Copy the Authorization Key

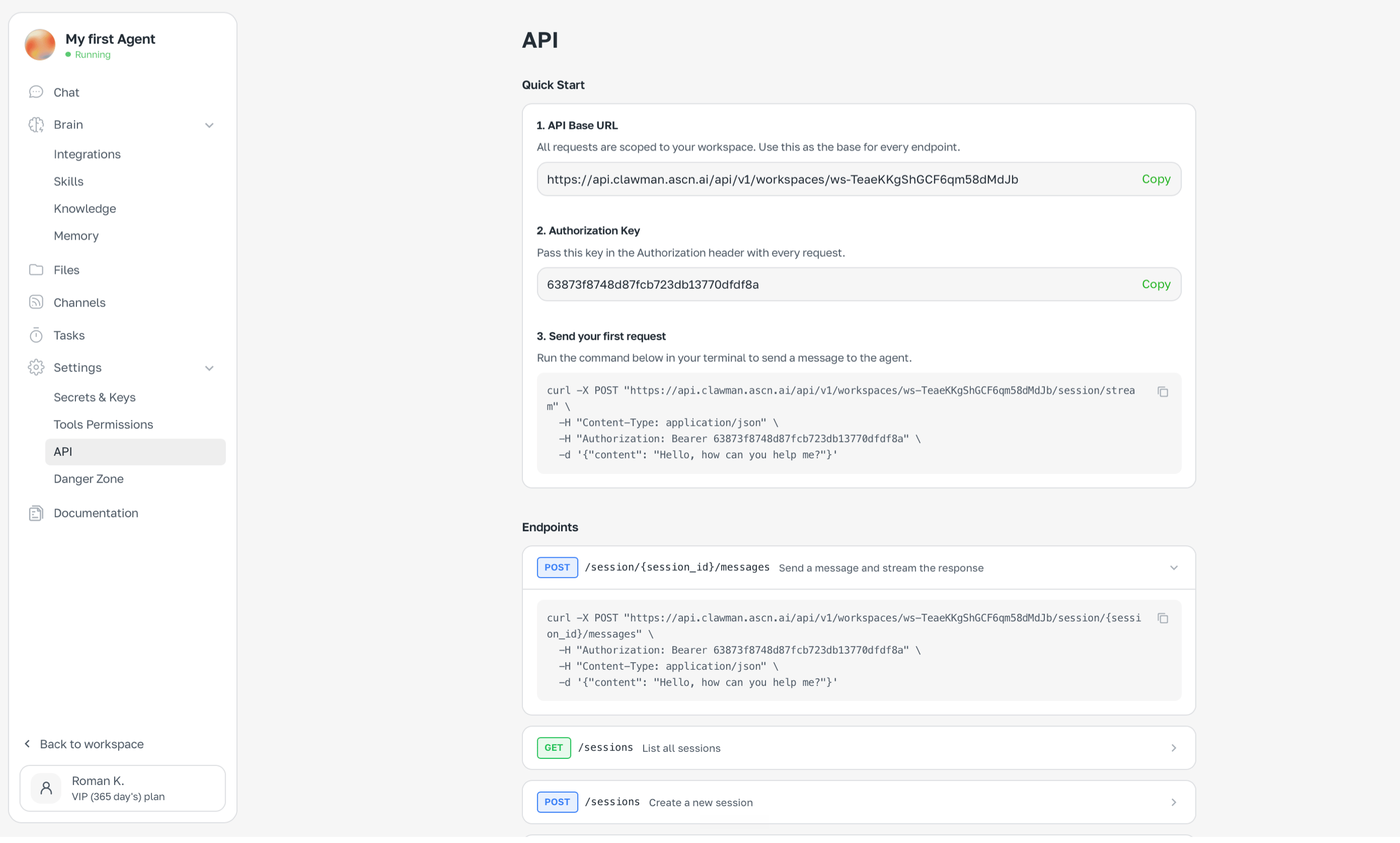1156,284
